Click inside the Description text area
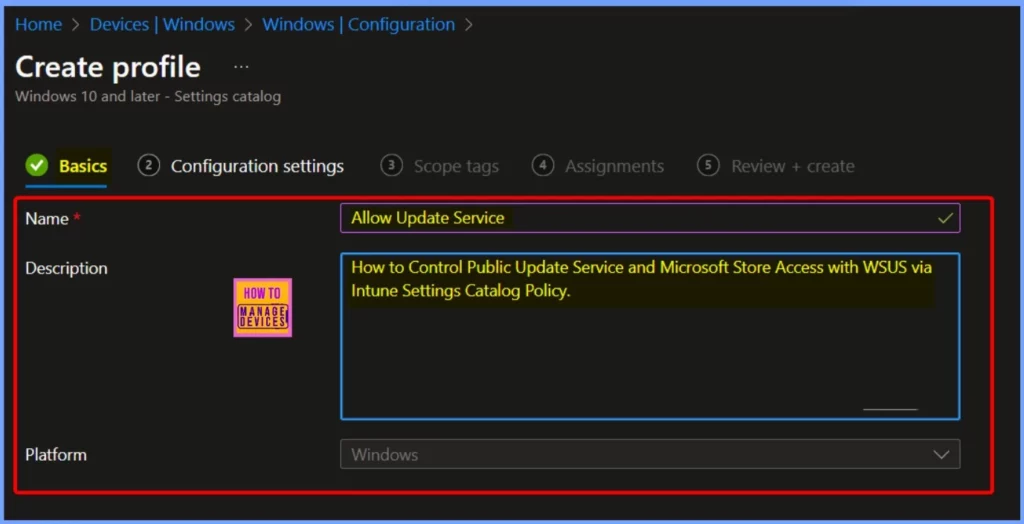 650,336
